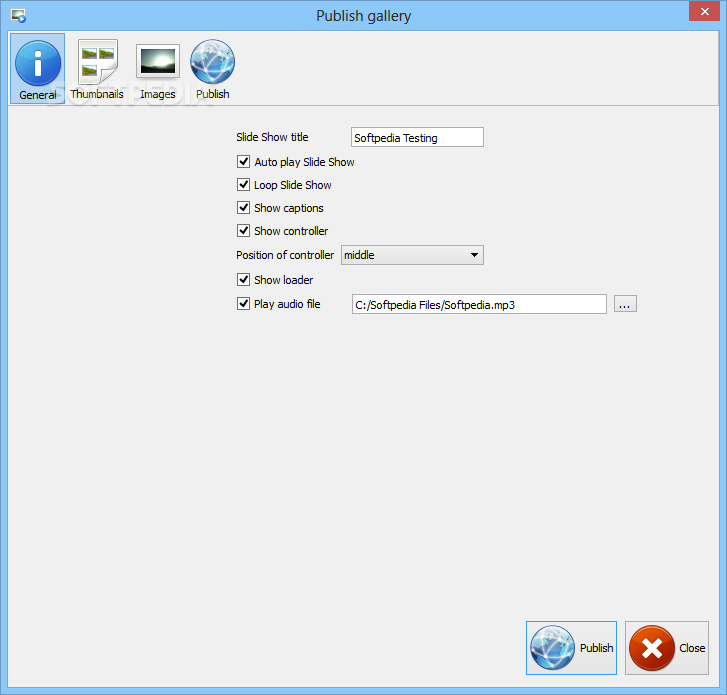
Task: Browse for audio file with ellipsis button
Action: (x=625, y=304)
